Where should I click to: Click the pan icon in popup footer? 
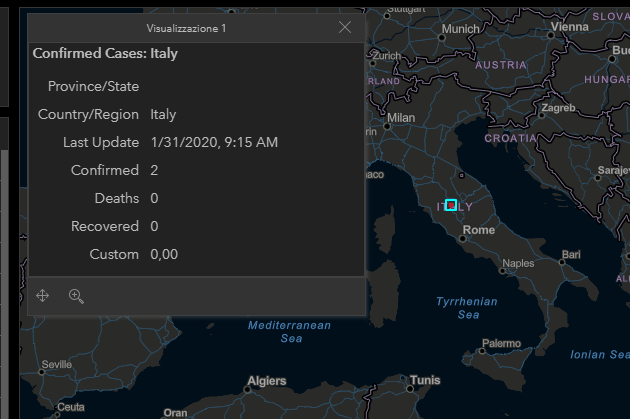[x=43, y=295]
